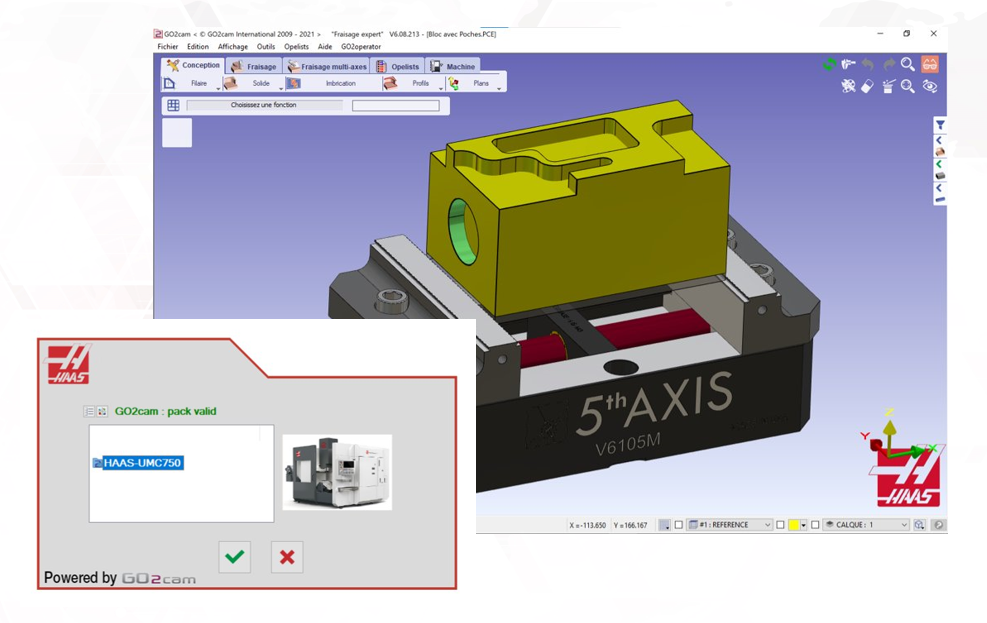
Task: Expand the green chevron side panel
Action: tap(939, 164)
